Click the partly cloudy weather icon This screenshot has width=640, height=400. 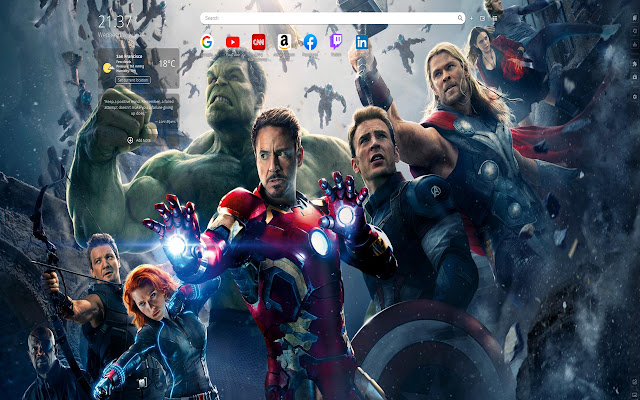(108, 68)
